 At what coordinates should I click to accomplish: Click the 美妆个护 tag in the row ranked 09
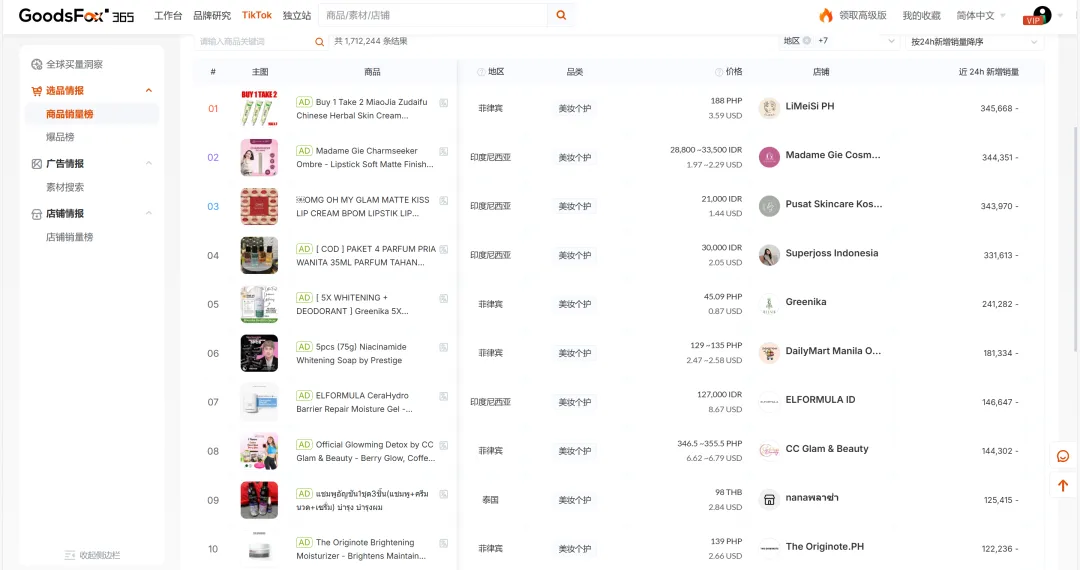click(x=574, y=500)
